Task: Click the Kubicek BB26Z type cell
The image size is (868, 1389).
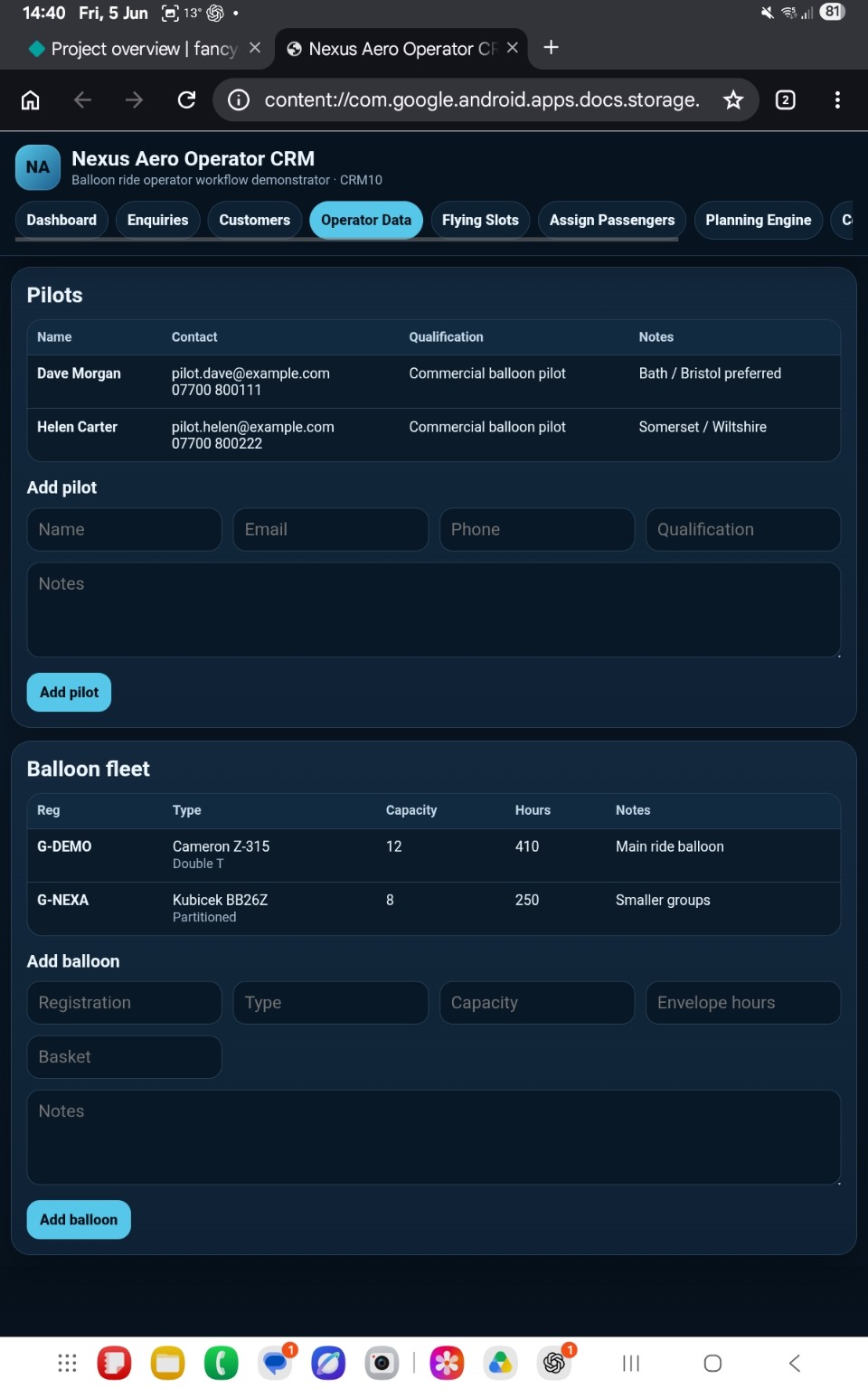Action: (x=220, y=900)
